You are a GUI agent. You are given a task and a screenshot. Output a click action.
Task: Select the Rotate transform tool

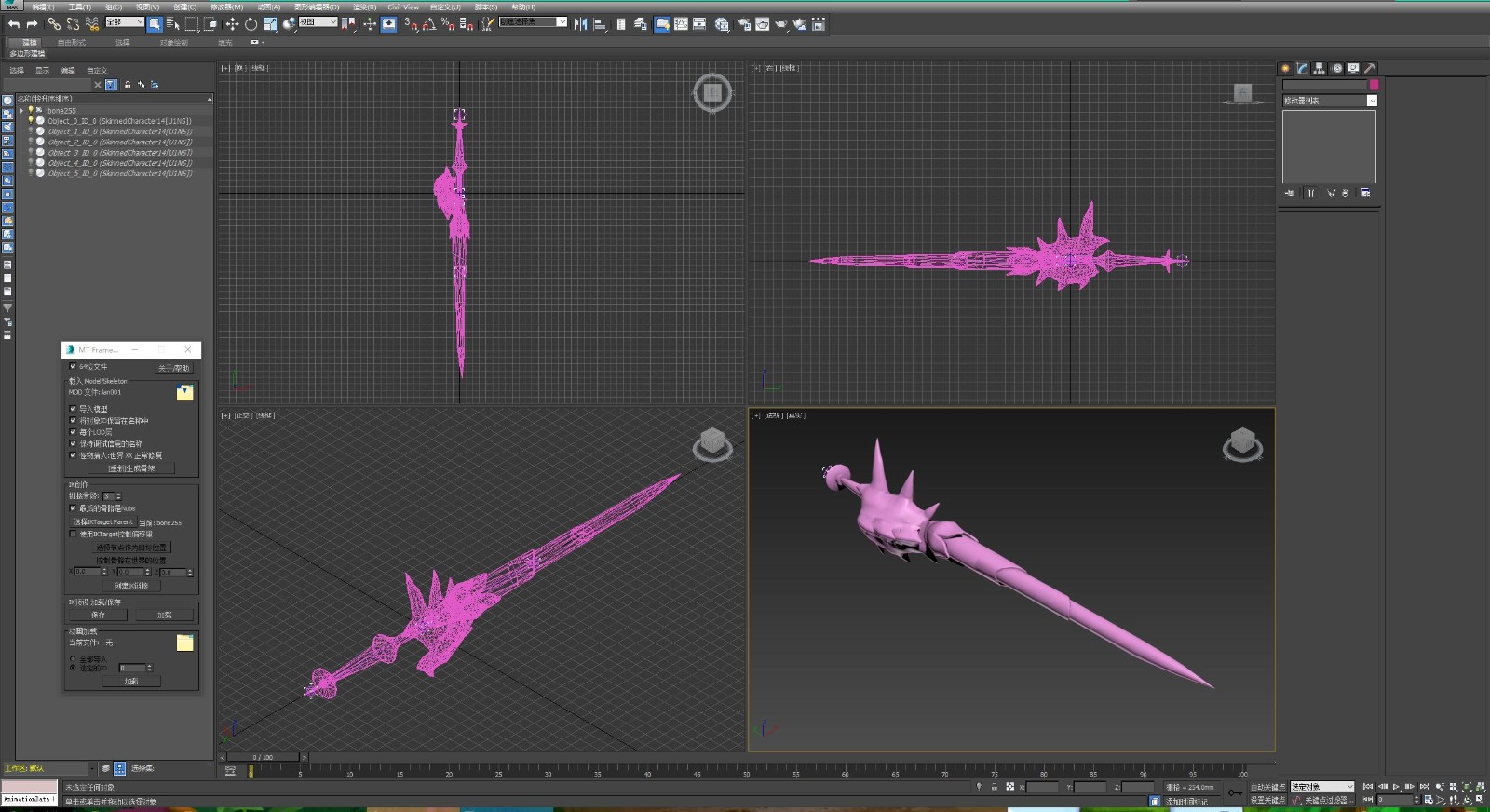pos(251,24)
